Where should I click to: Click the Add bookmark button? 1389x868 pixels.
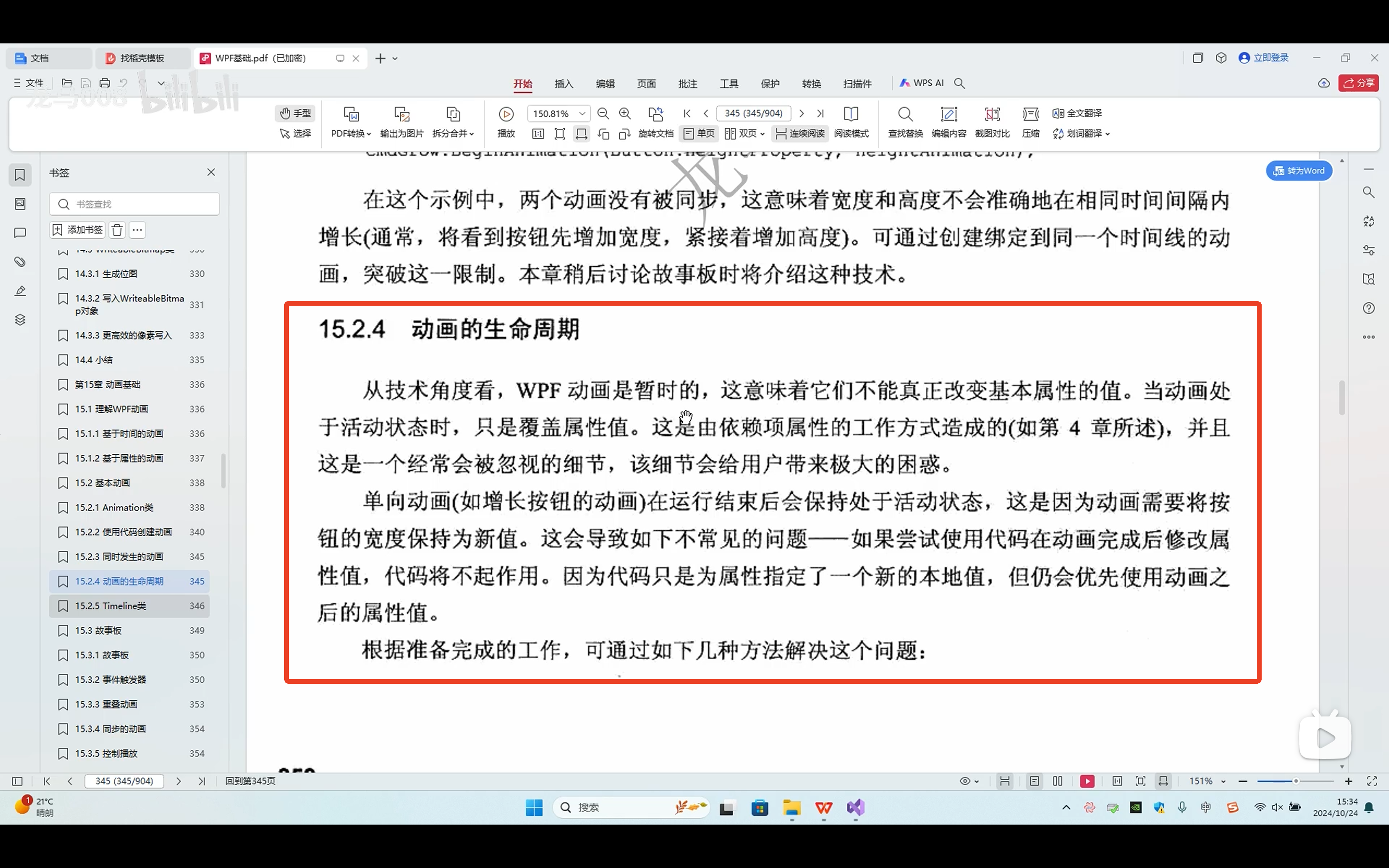pyautogui.click(x=78, y=230)
